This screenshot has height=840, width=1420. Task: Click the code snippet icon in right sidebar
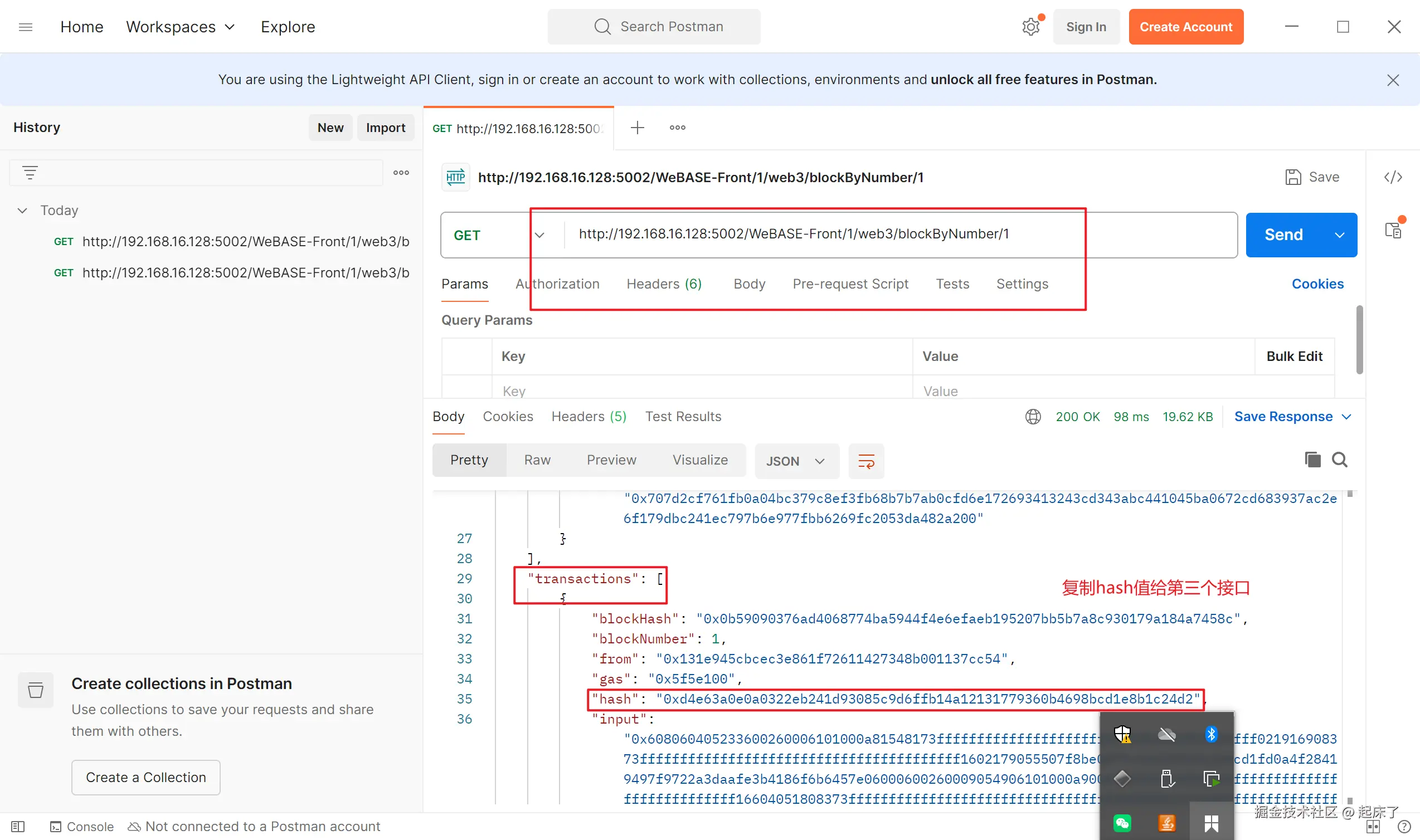[1393, 177]
